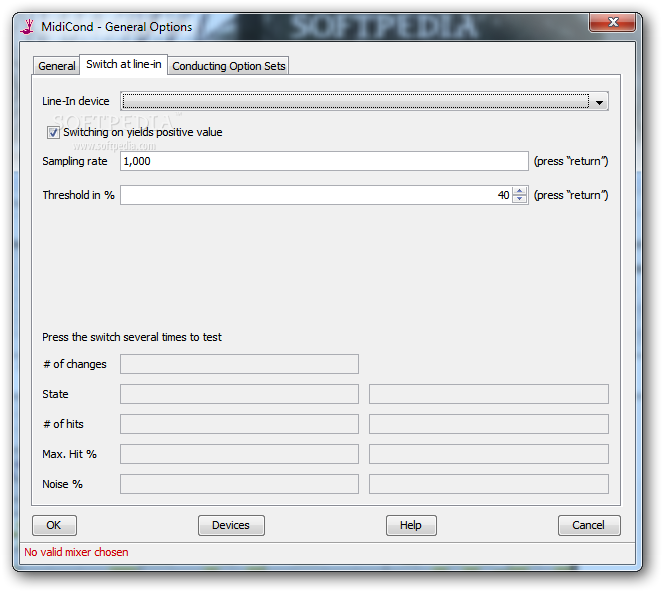Click the first Noise % field
The image size is (663, 592).
[239, 484]
